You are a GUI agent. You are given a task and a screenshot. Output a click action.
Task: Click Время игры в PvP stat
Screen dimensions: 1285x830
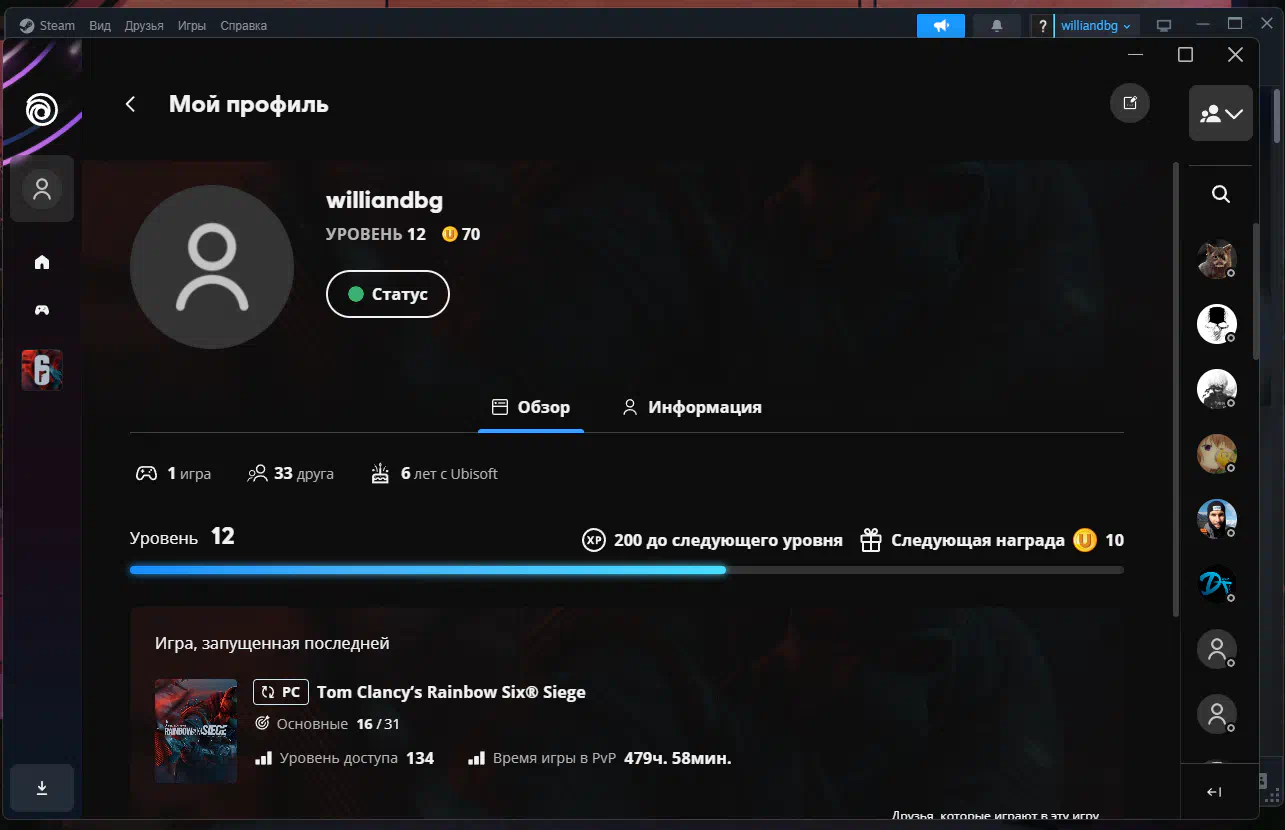(600, 758)
